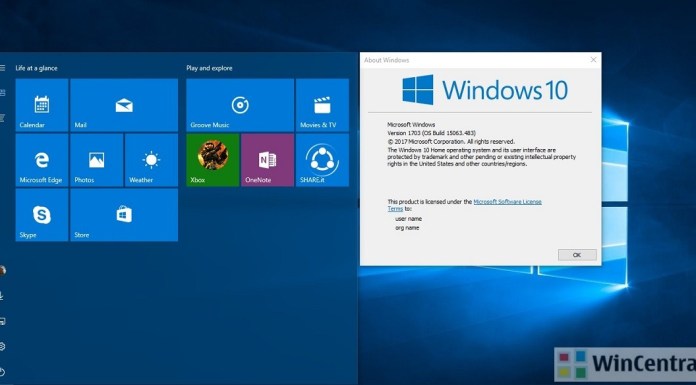Open the Calendar tile

(42, 105)
